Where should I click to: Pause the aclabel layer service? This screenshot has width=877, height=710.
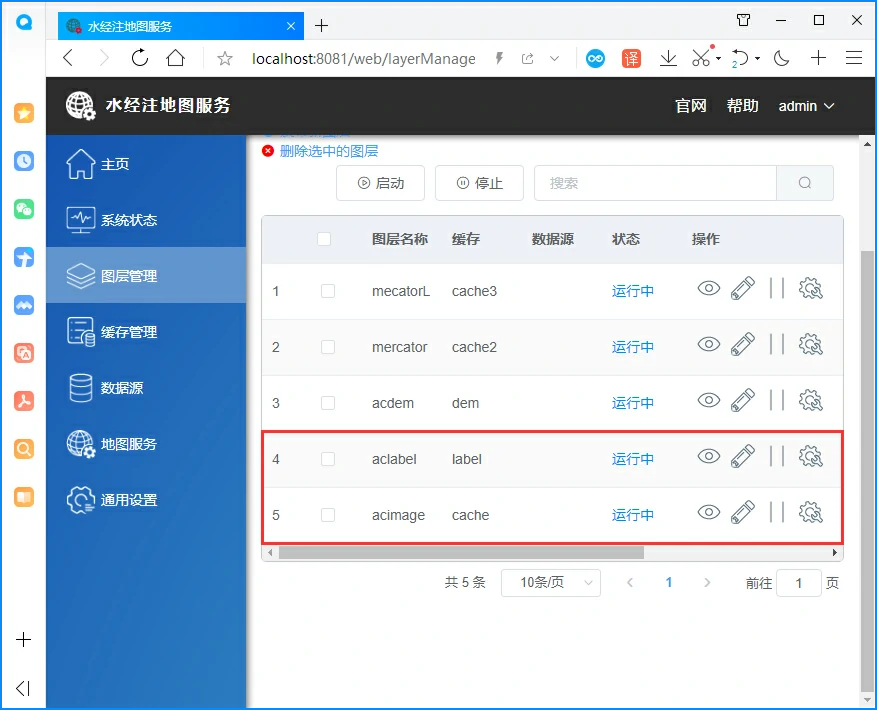777,457
